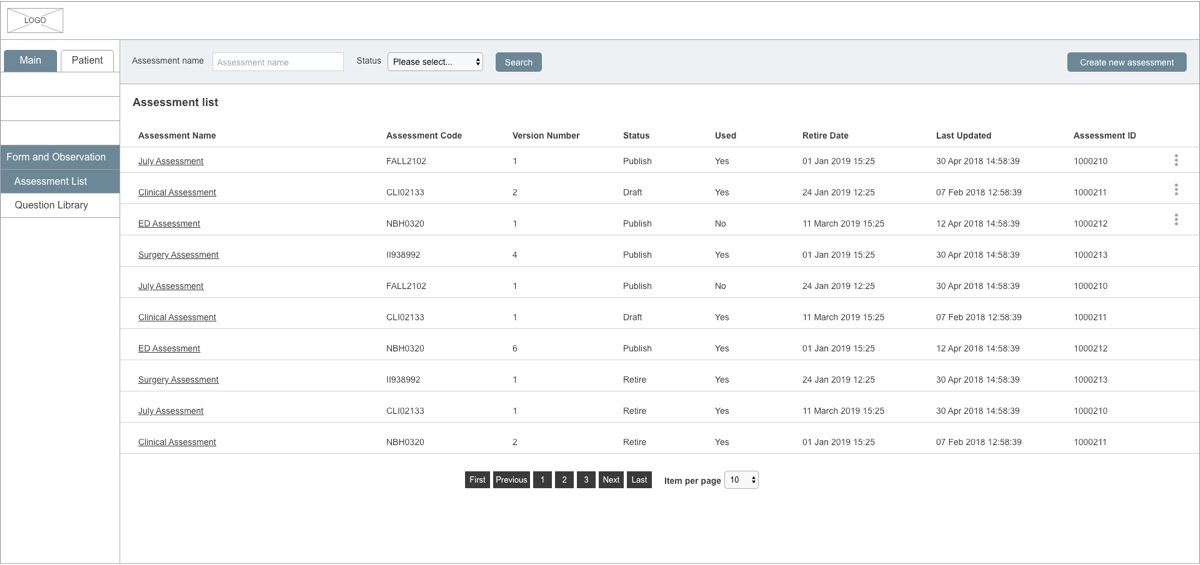
Task: Click the Status column header
Action: point(636,136)
